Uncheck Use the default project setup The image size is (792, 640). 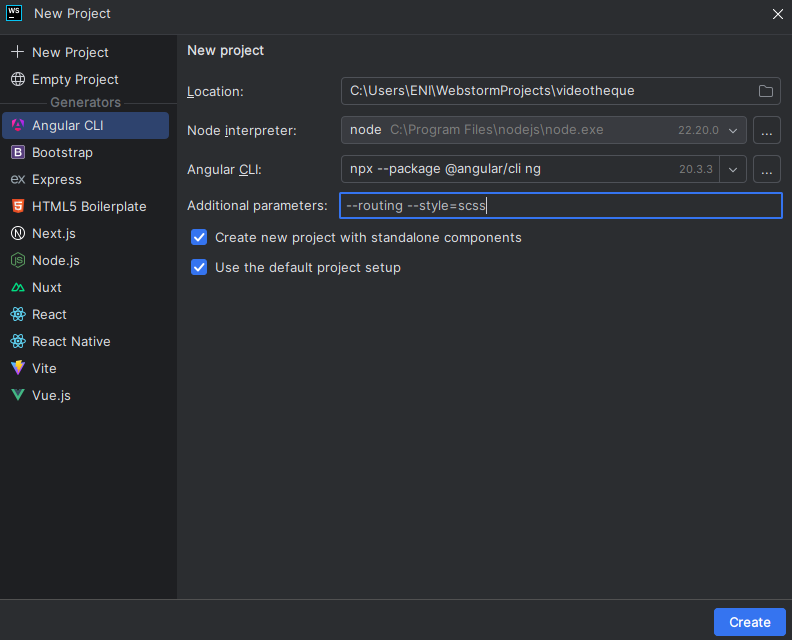tap(199, 268)
